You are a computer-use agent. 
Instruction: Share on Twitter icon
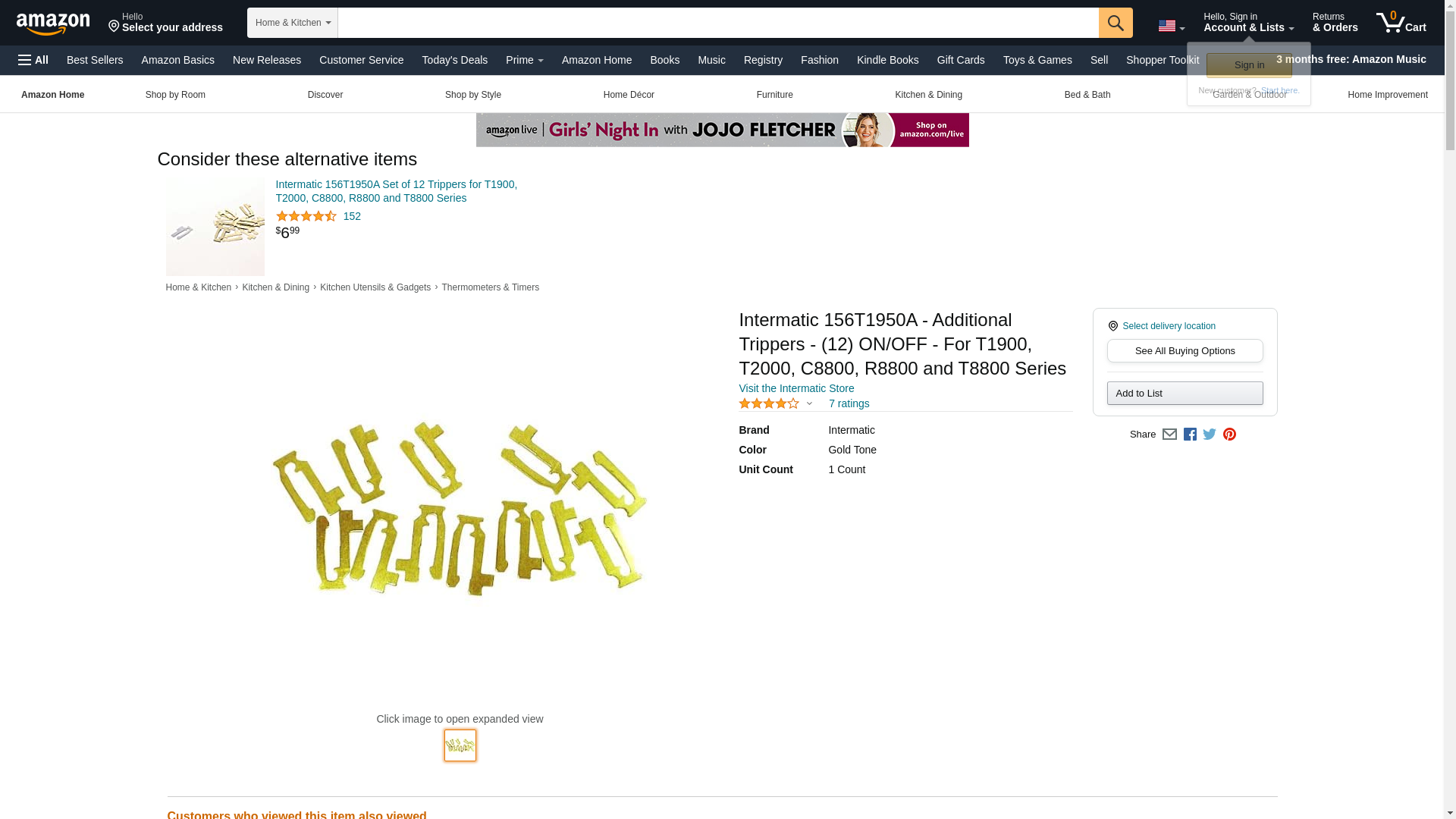(1210, 435)
